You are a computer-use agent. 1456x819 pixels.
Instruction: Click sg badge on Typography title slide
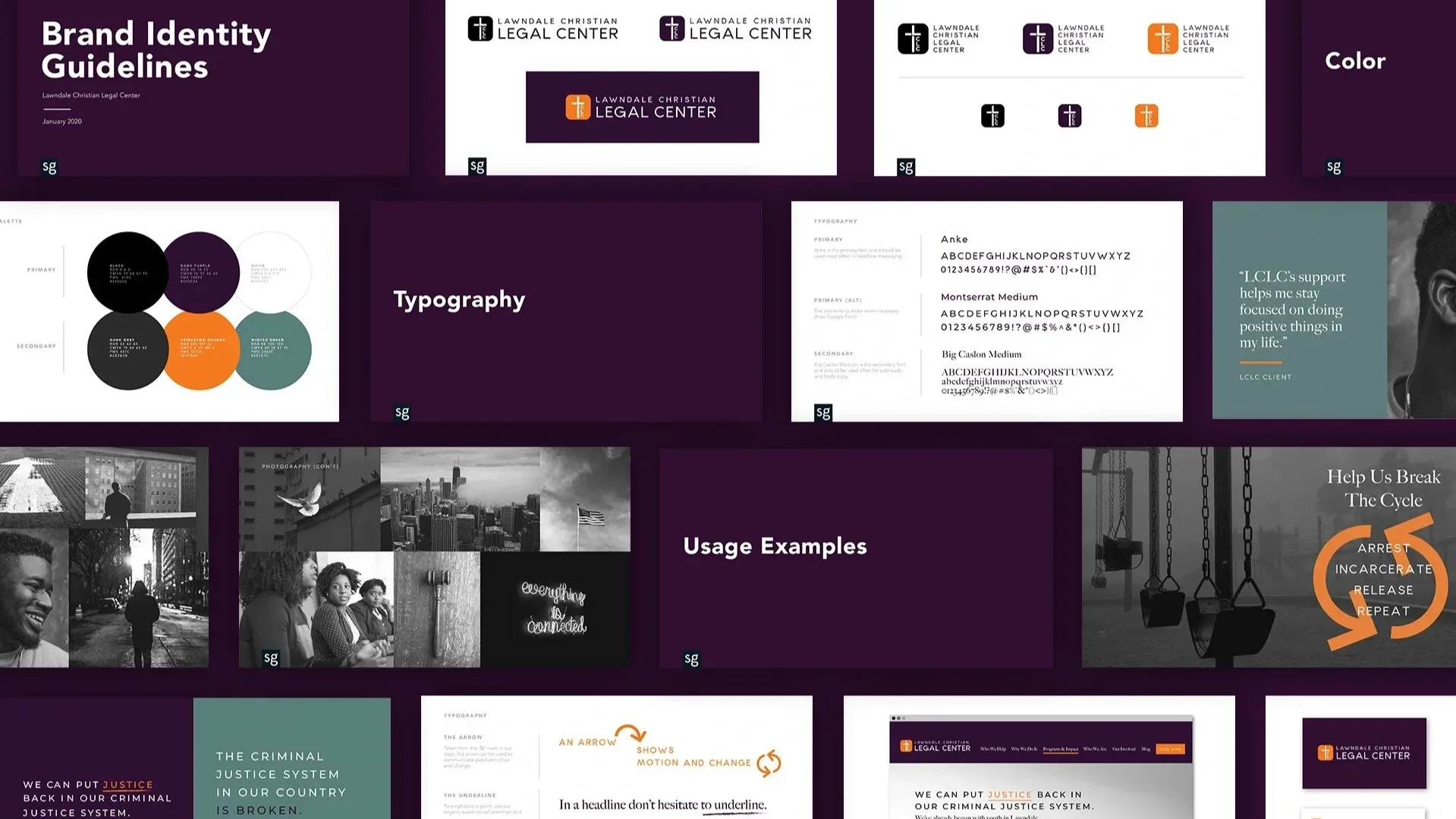402,413
